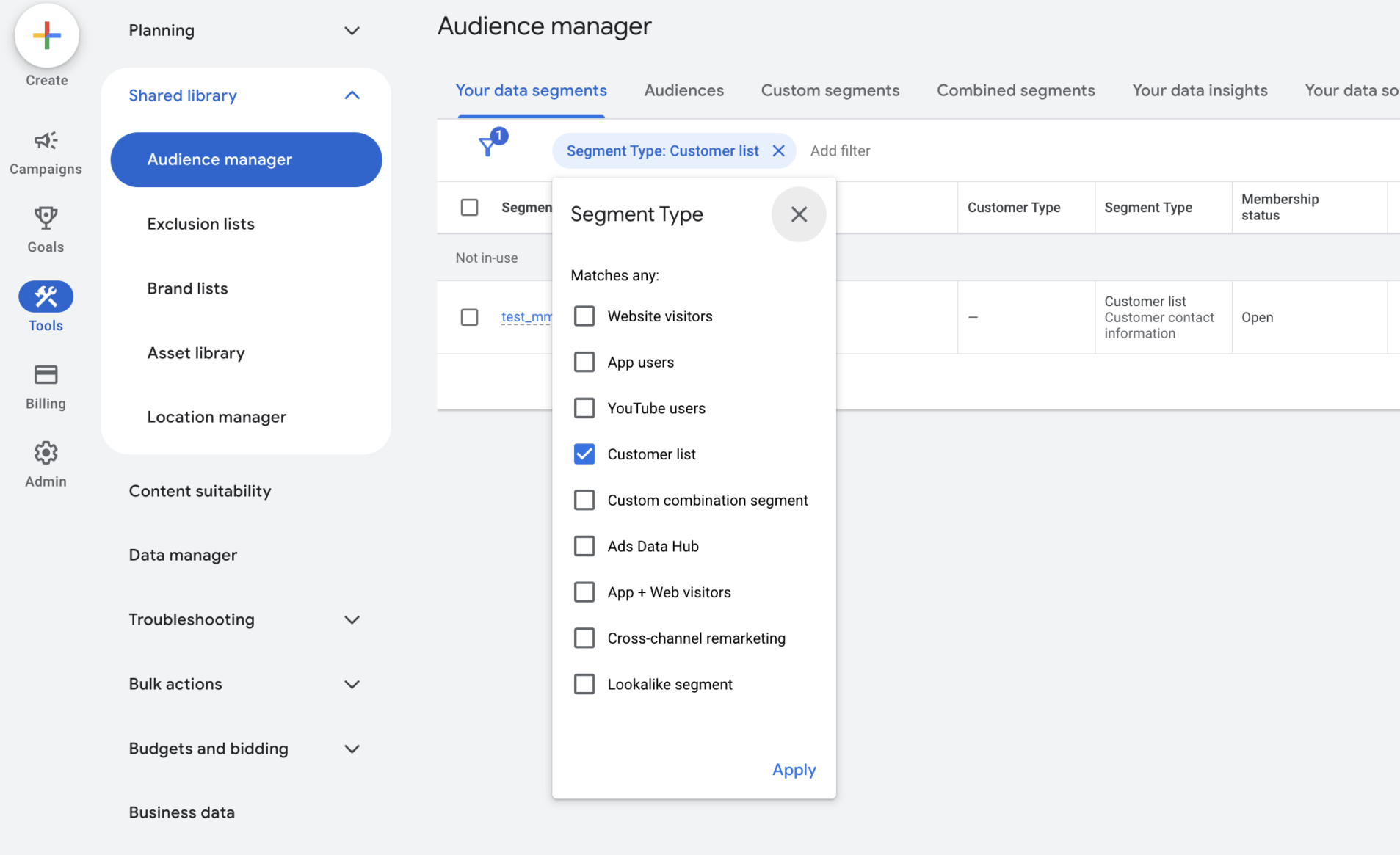Open Billing via the card icon
1400x855 pixels.
(46, 375)
